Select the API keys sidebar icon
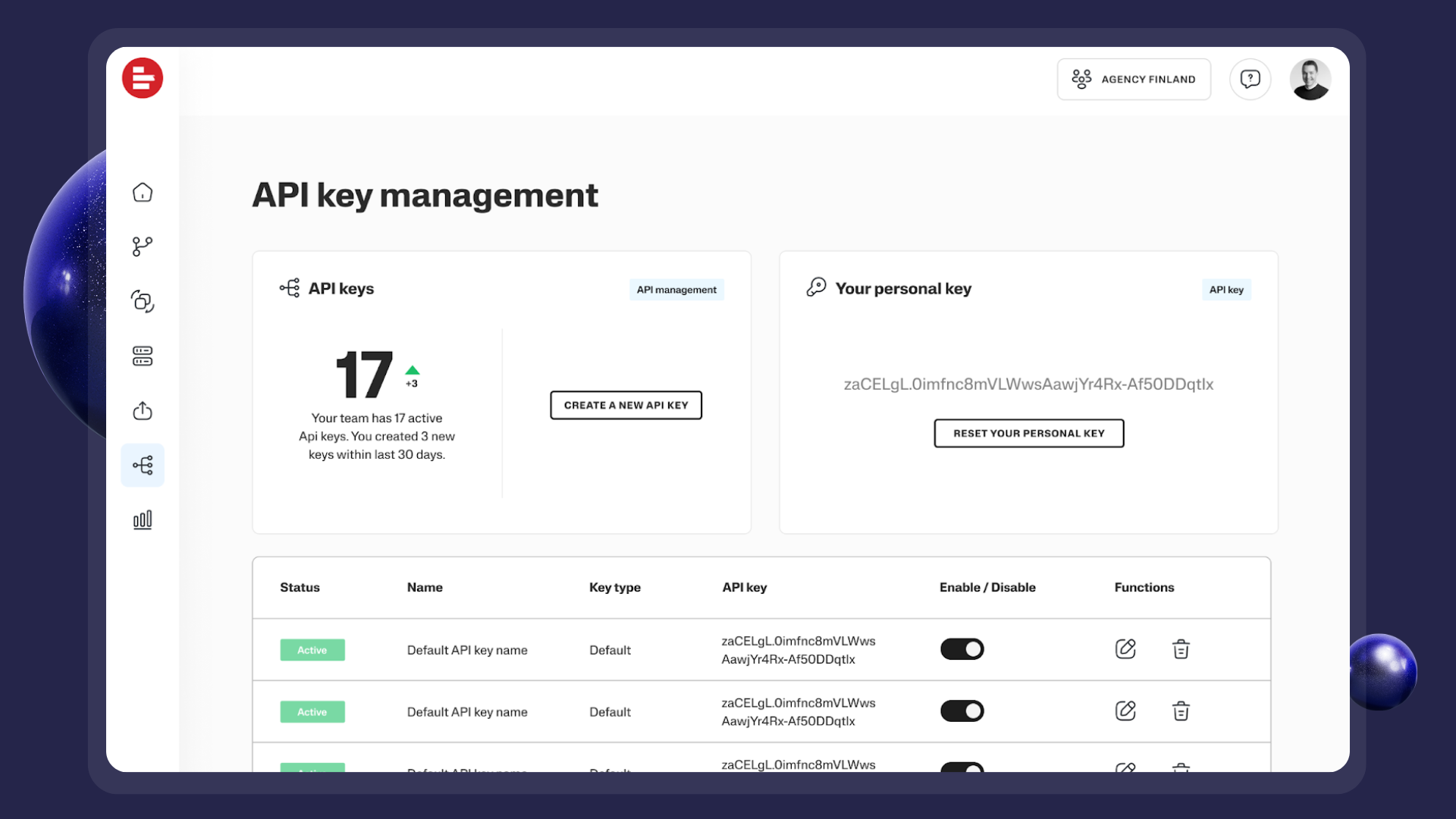The image size is (1456, 819). pyautogui.click(x=143, y=465)
